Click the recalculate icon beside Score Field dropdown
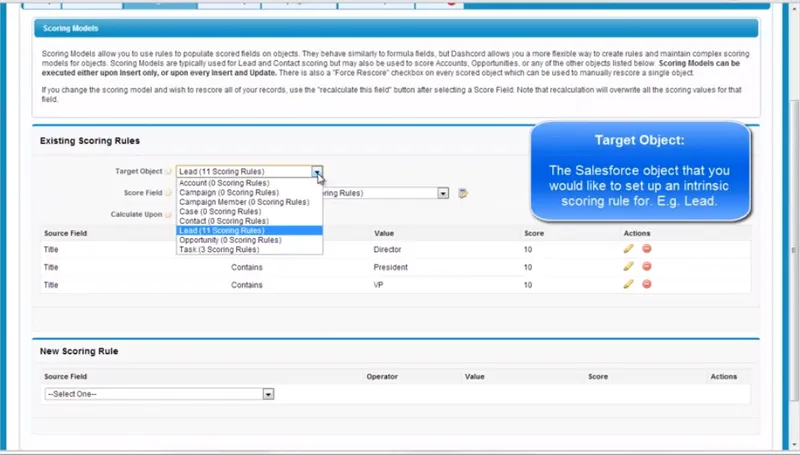800x455 pixels. pos(463,193)
